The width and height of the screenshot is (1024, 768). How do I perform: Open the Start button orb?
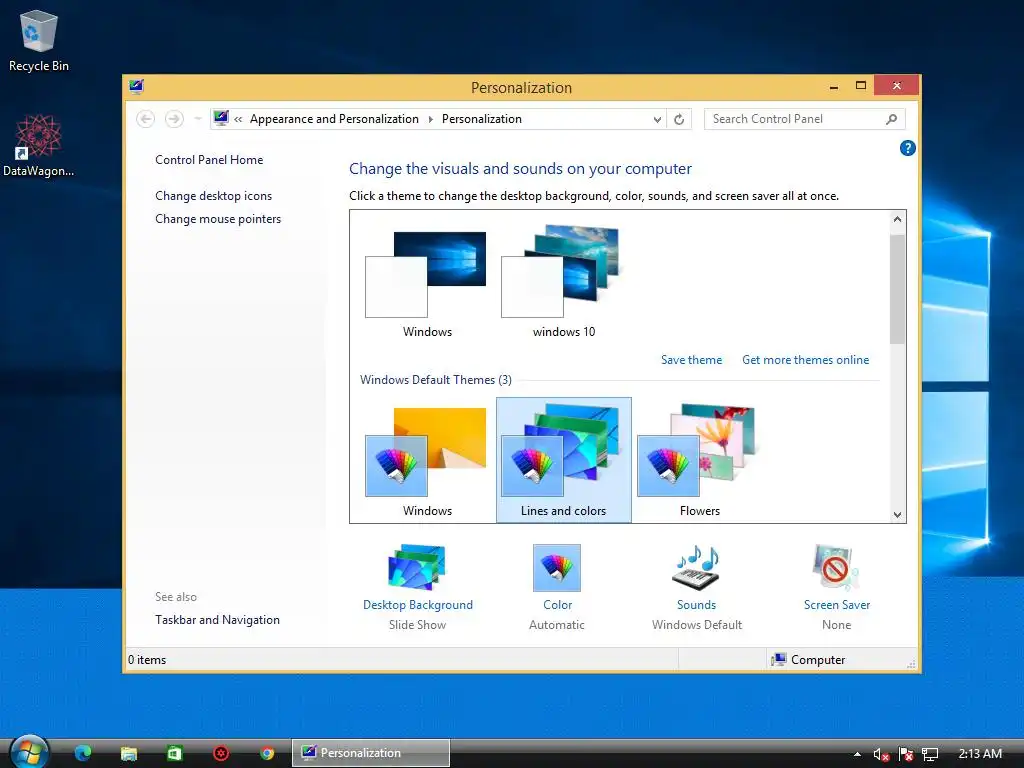point(29,752)
